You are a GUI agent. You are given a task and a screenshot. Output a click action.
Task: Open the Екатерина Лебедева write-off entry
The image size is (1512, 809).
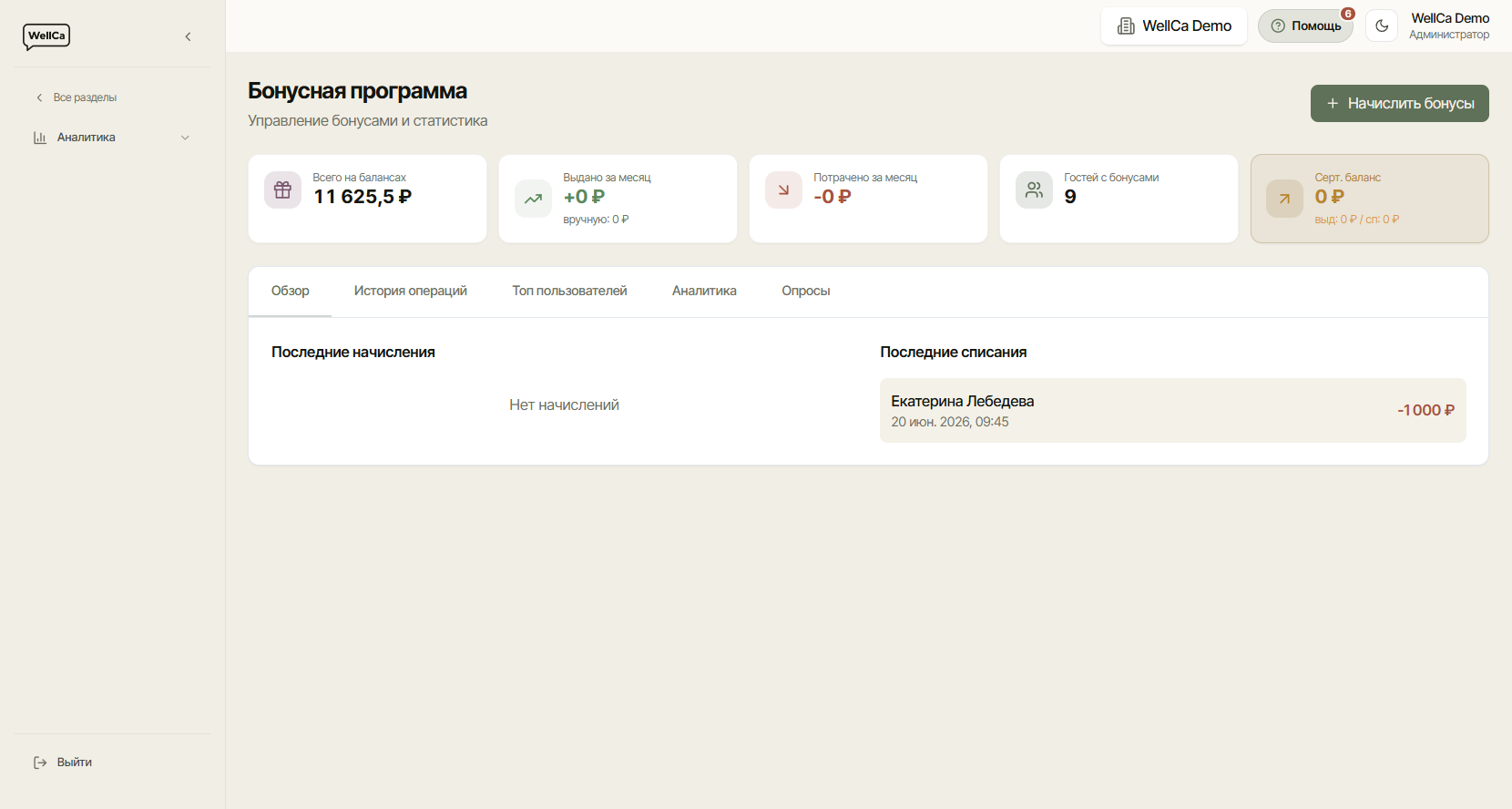point(1173,411)
